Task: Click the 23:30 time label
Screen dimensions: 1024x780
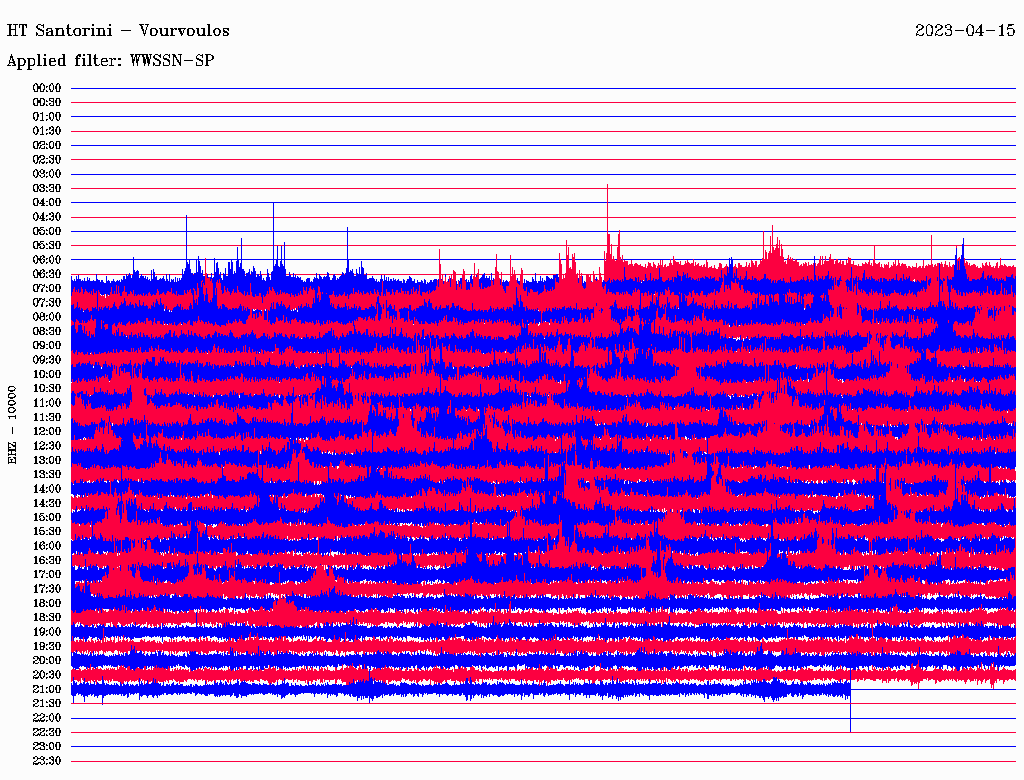Action: 47,761
